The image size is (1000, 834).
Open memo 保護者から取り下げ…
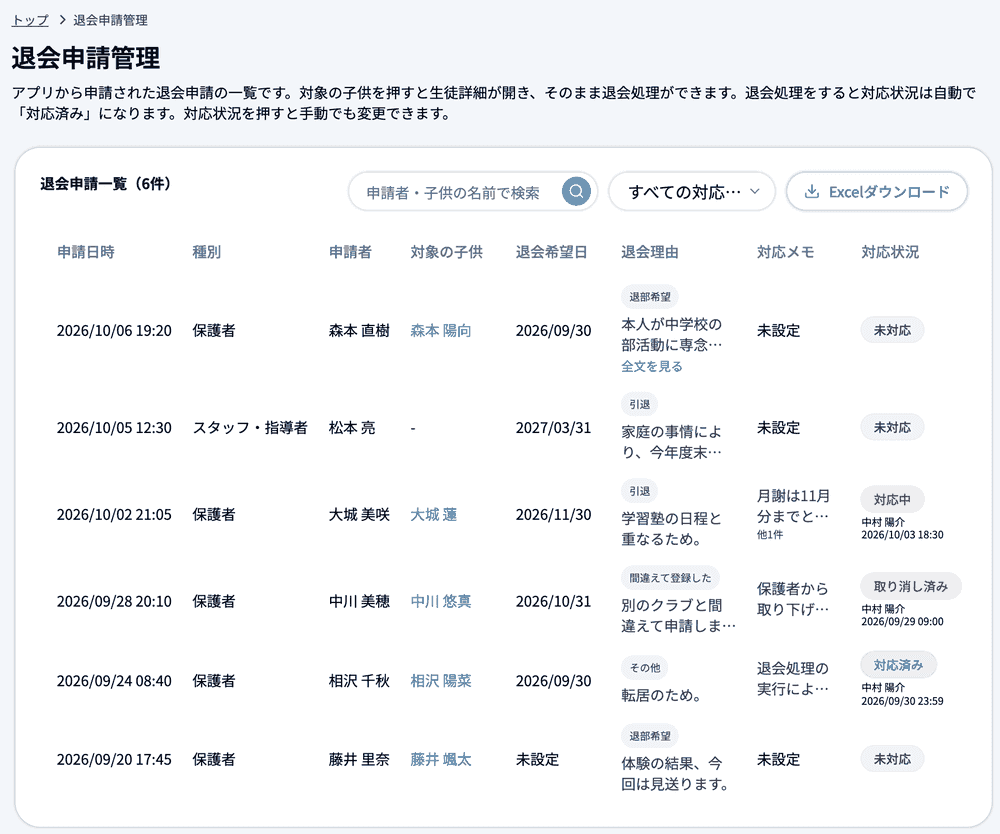[793, 599]
